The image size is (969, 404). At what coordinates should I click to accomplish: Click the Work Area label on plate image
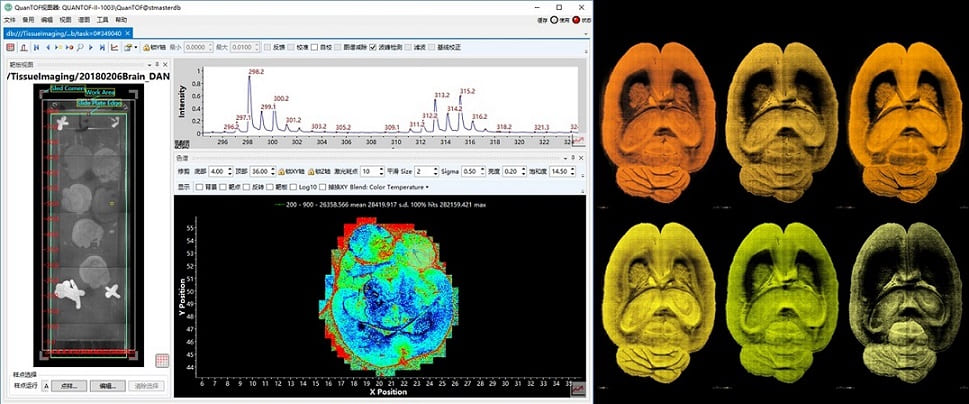(x=99, y=93)
